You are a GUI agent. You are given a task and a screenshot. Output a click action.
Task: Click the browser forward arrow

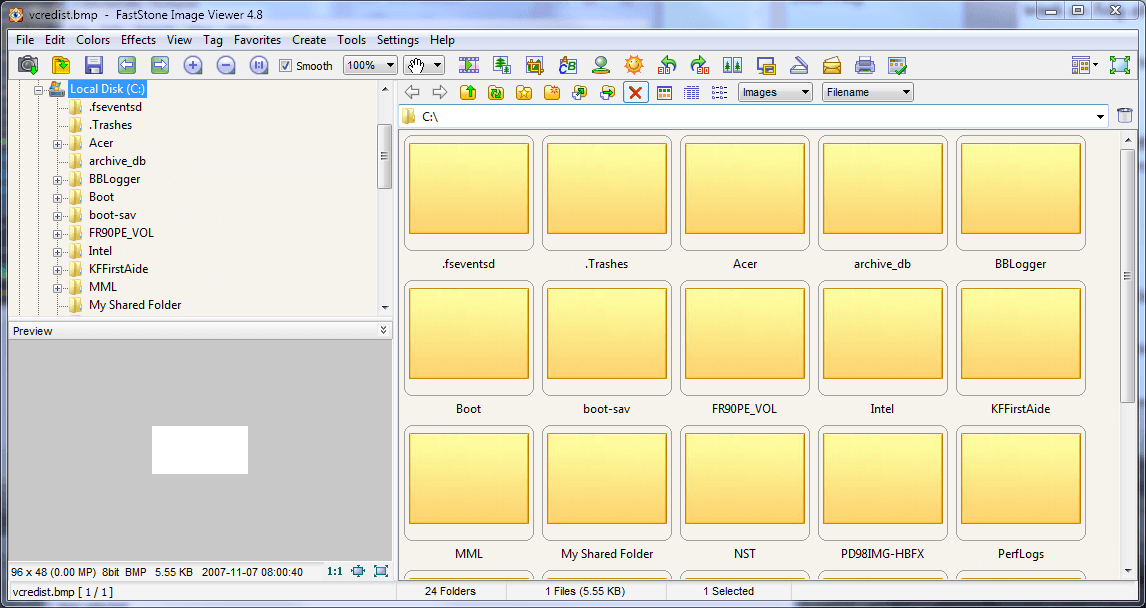pos(439,92)
